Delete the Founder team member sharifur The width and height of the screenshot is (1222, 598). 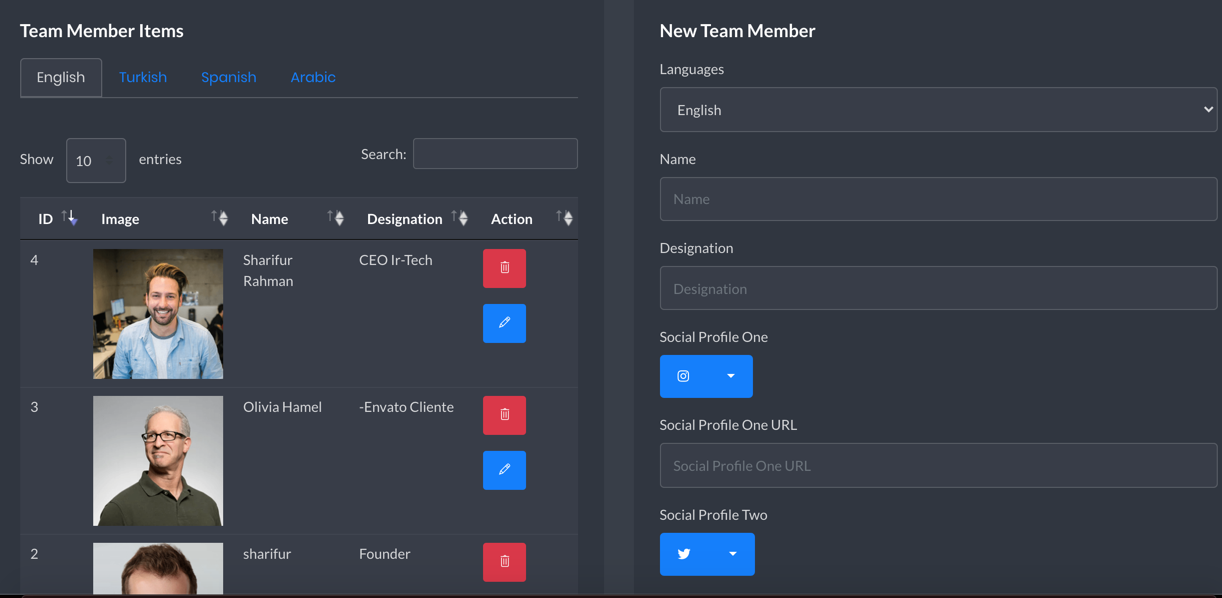pos(504,562)
